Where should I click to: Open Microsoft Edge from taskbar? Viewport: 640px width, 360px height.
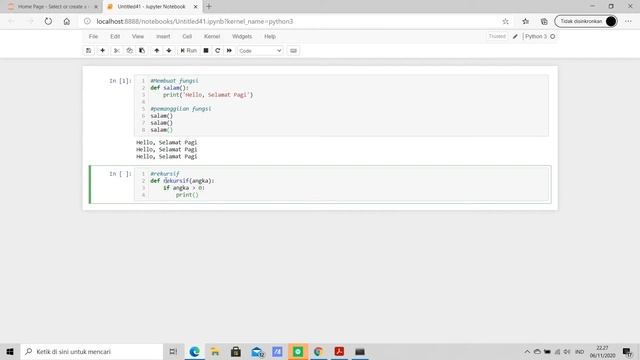tap(194, 351)
